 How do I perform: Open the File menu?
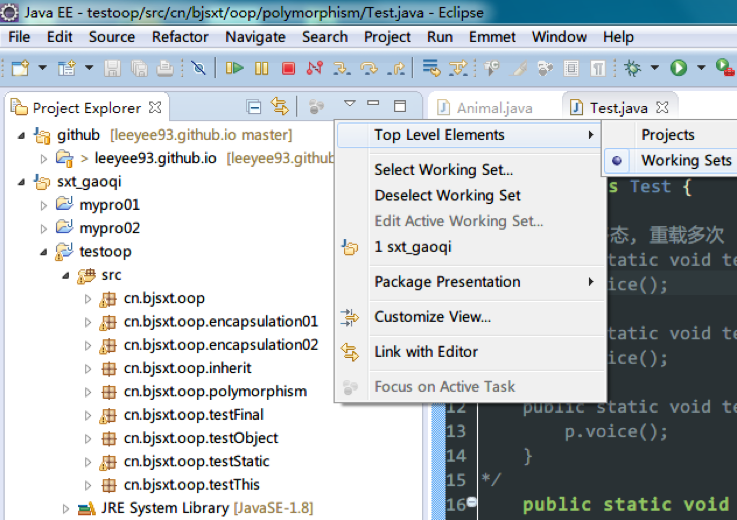(x=19, y=37)
